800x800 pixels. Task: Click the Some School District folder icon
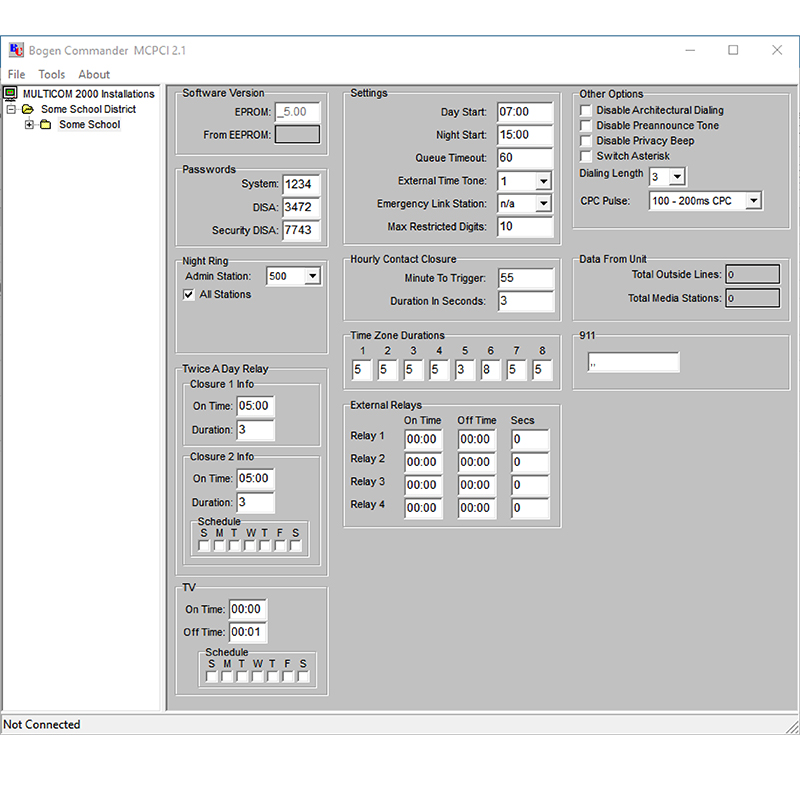[x=28, y=110]
